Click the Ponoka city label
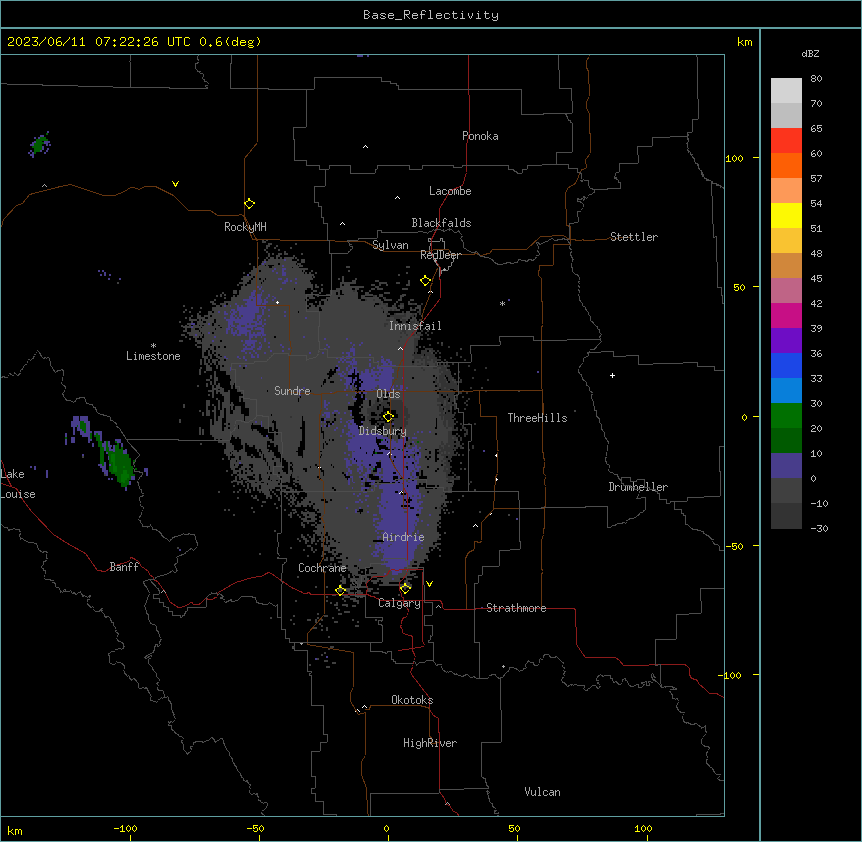 click(x=480, y=136)
